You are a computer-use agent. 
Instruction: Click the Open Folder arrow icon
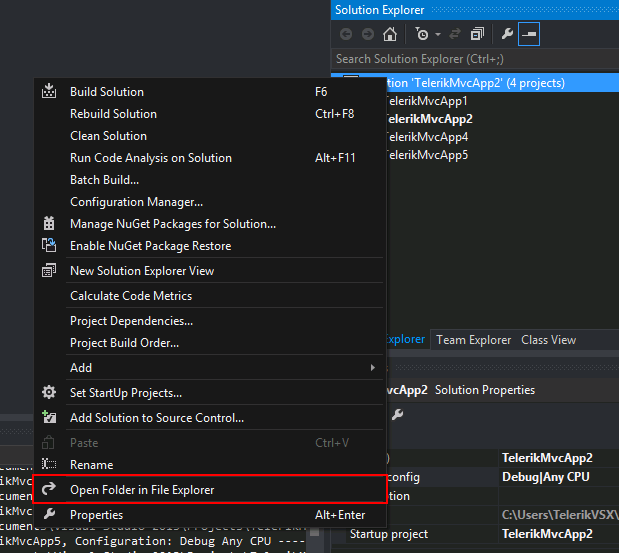(x=49, y=489)
